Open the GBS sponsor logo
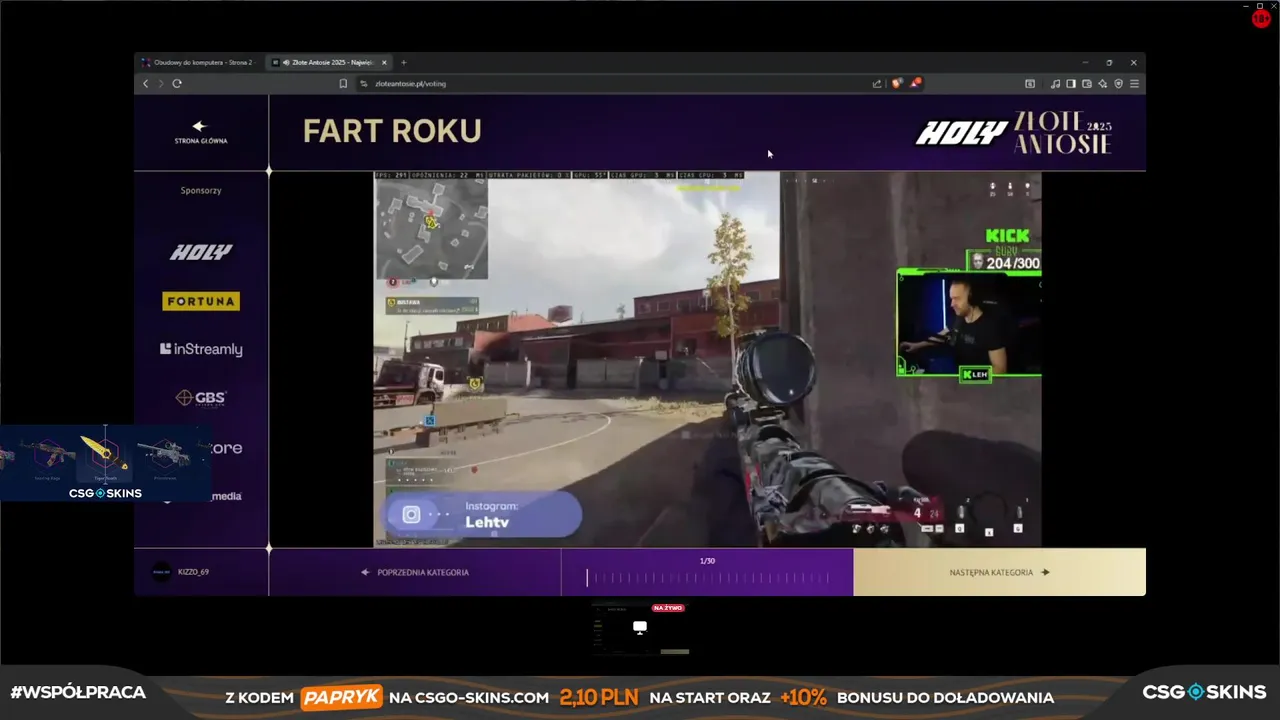This screenshot has width=1280, height=720. (201, 398)
